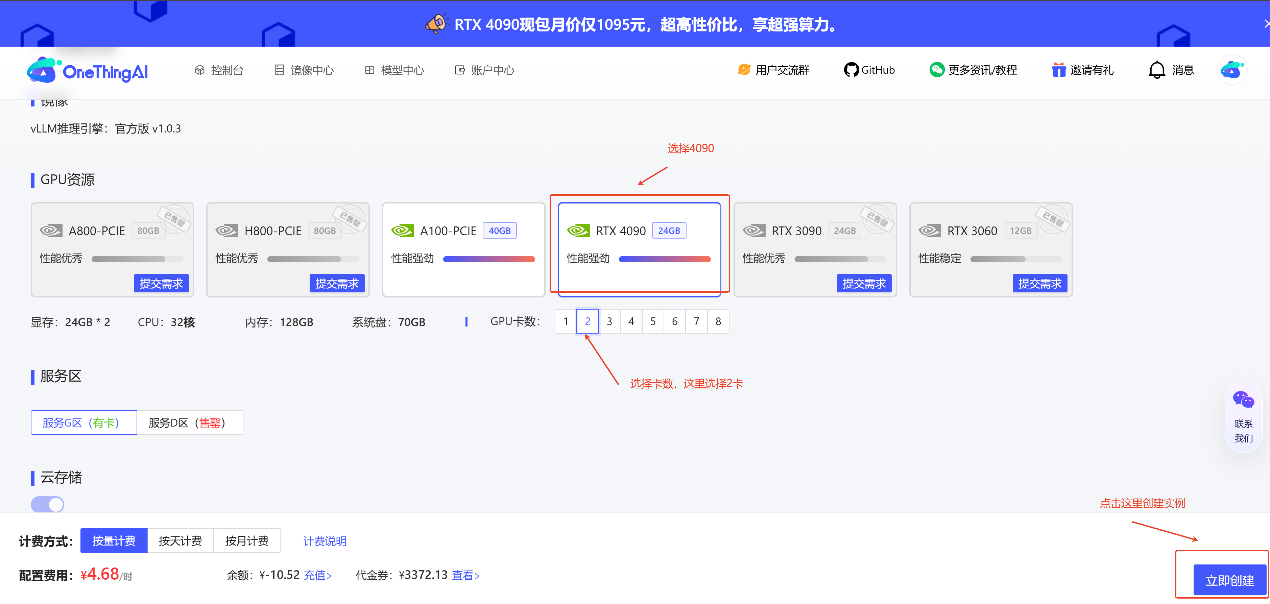
Task: Click the 充值 recharge link
Action: [318, 575]
